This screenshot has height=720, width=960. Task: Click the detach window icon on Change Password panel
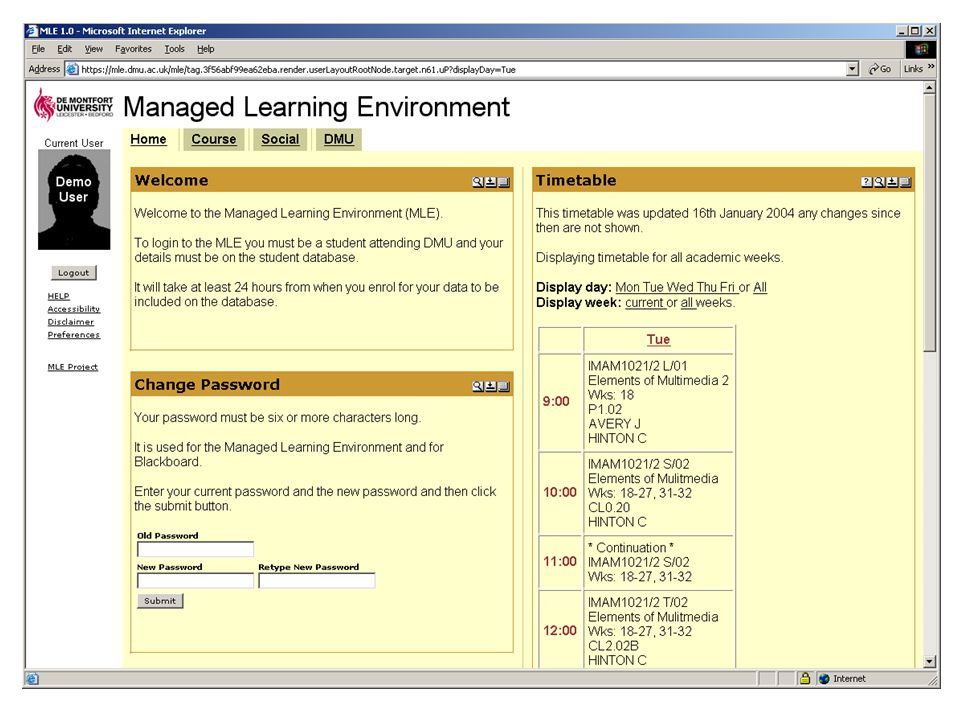pyautogui.click(x=503, y=386)
